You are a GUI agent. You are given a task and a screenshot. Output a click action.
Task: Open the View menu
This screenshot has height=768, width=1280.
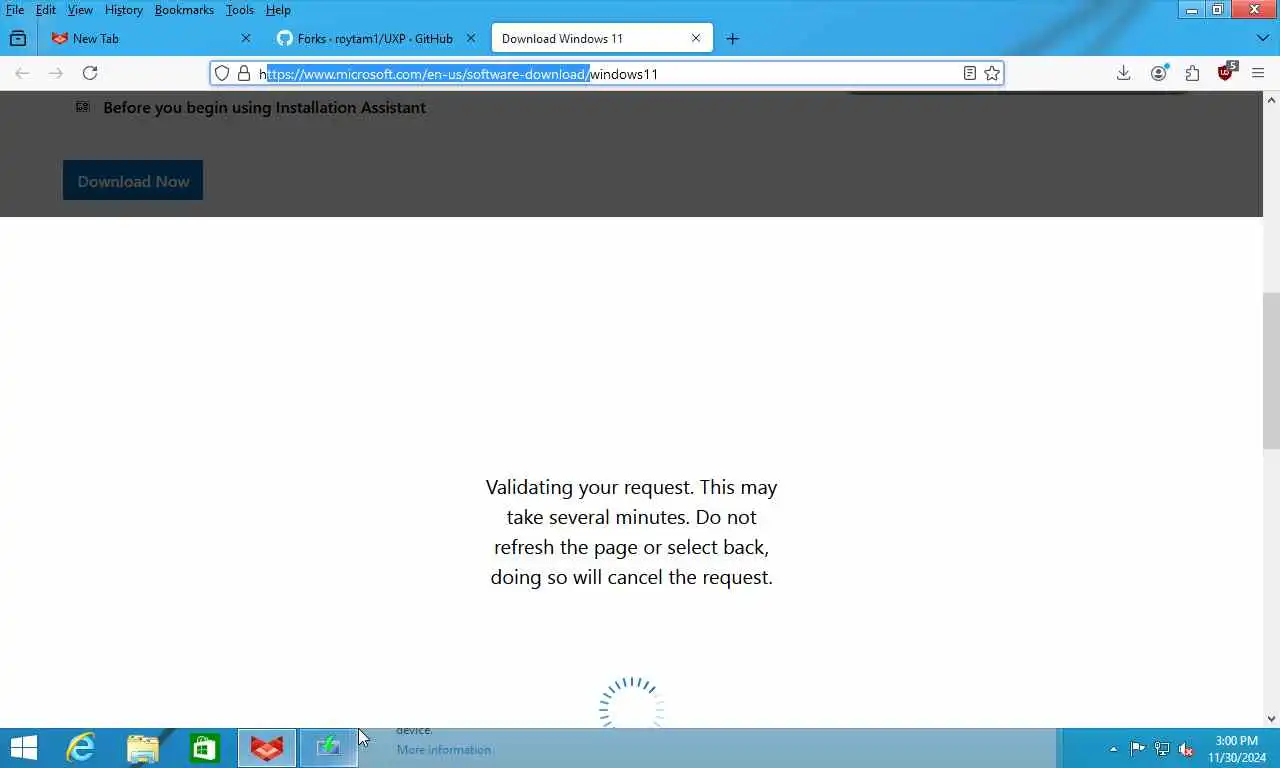80,10
